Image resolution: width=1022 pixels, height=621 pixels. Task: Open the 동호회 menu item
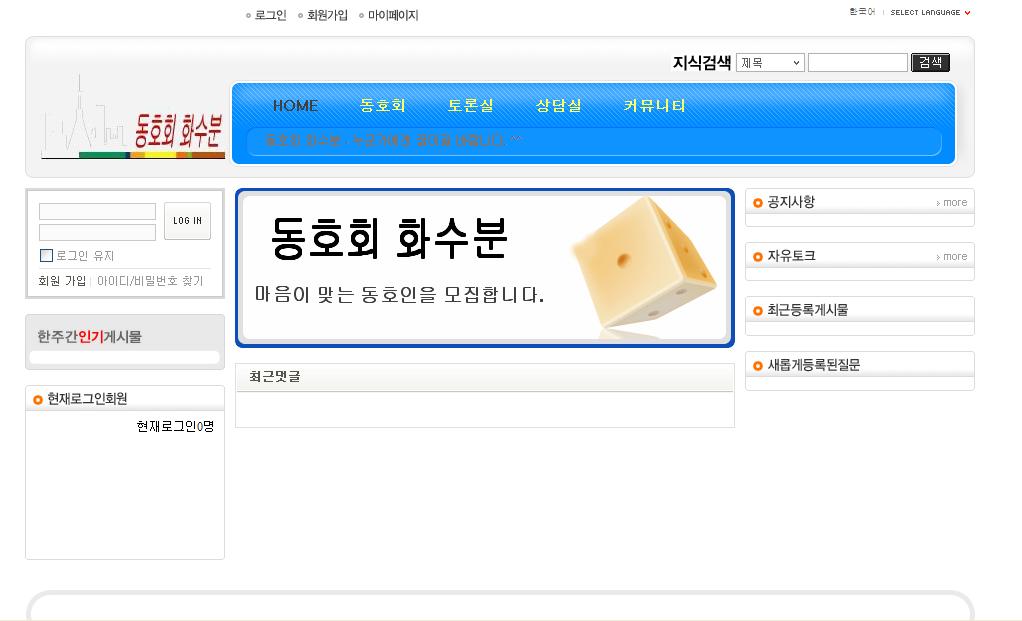(383, 106)
